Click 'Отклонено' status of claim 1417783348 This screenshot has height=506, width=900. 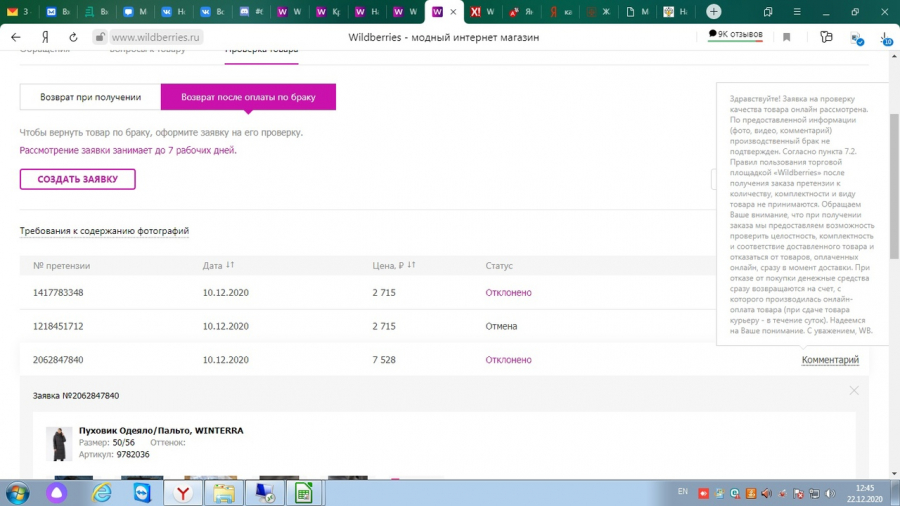(509, 293)
